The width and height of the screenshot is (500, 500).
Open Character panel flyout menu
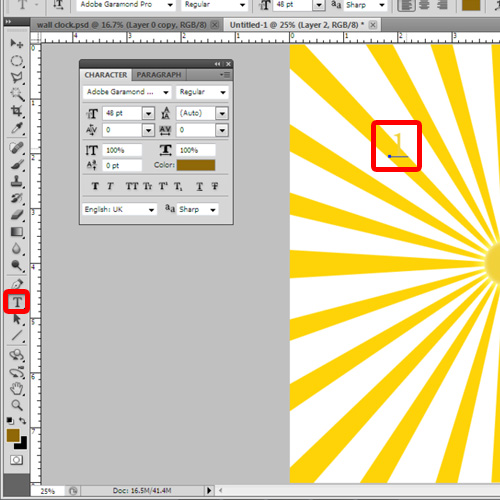coord(225,75)
